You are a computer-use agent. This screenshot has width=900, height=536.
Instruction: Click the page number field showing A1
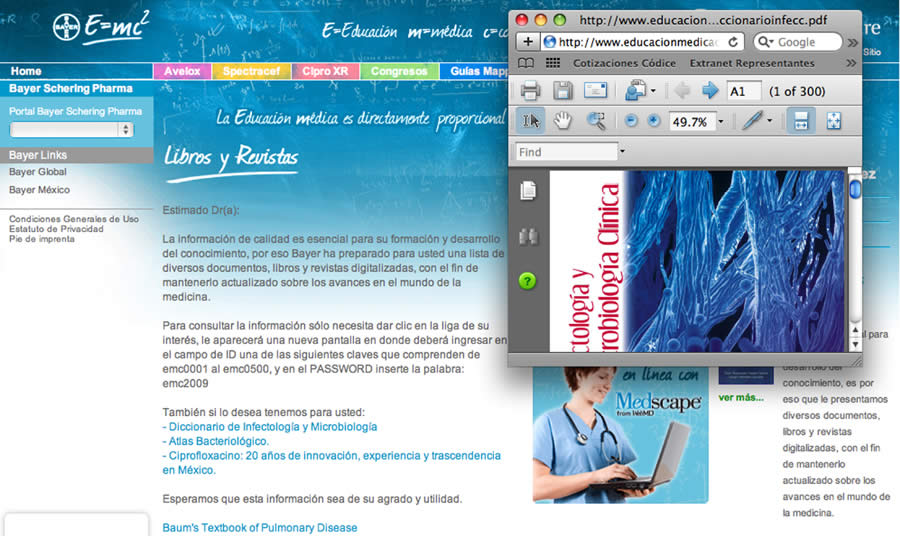(744, 91)
